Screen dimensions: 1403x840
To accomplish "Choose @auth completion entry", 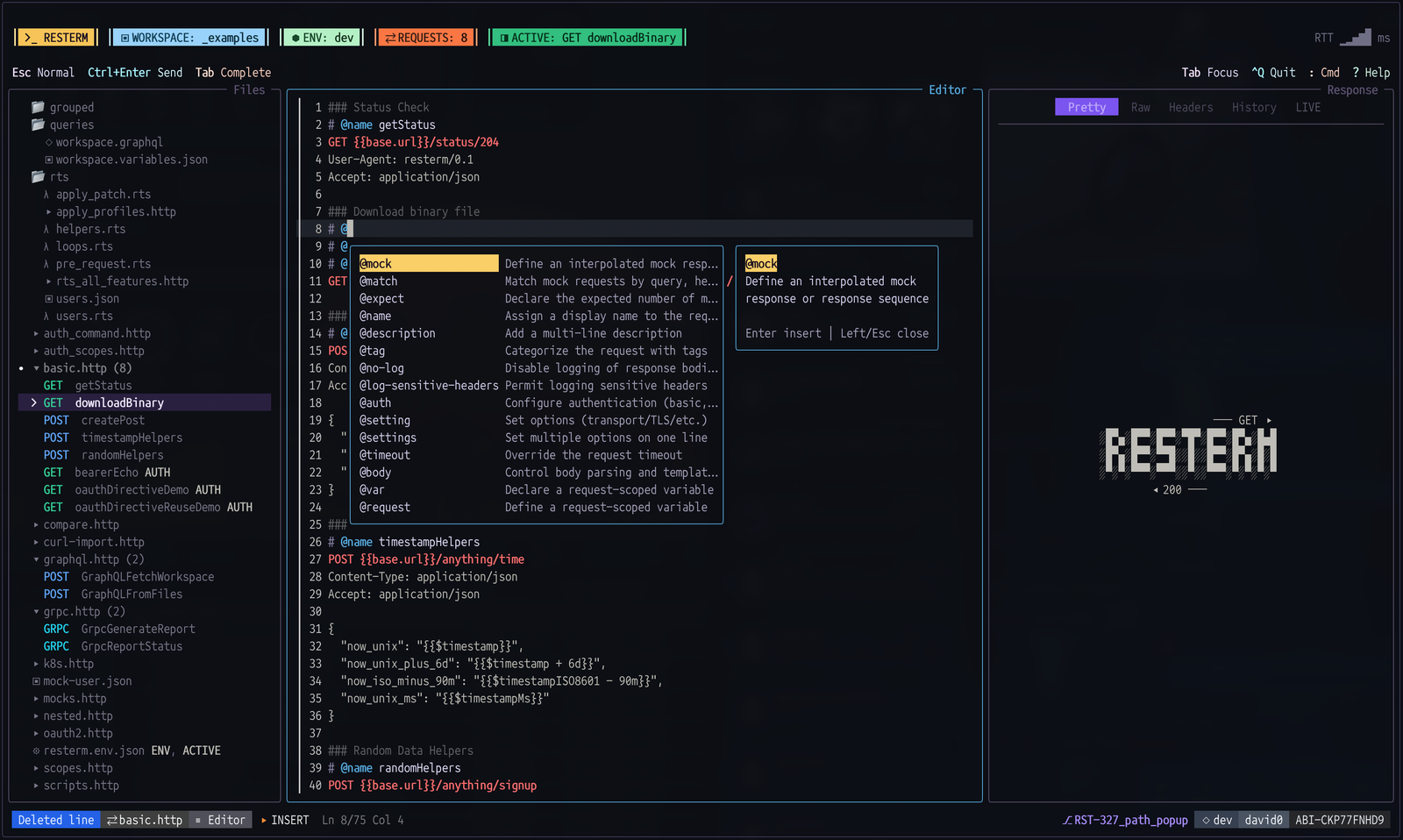I will (x=538, y=402).
